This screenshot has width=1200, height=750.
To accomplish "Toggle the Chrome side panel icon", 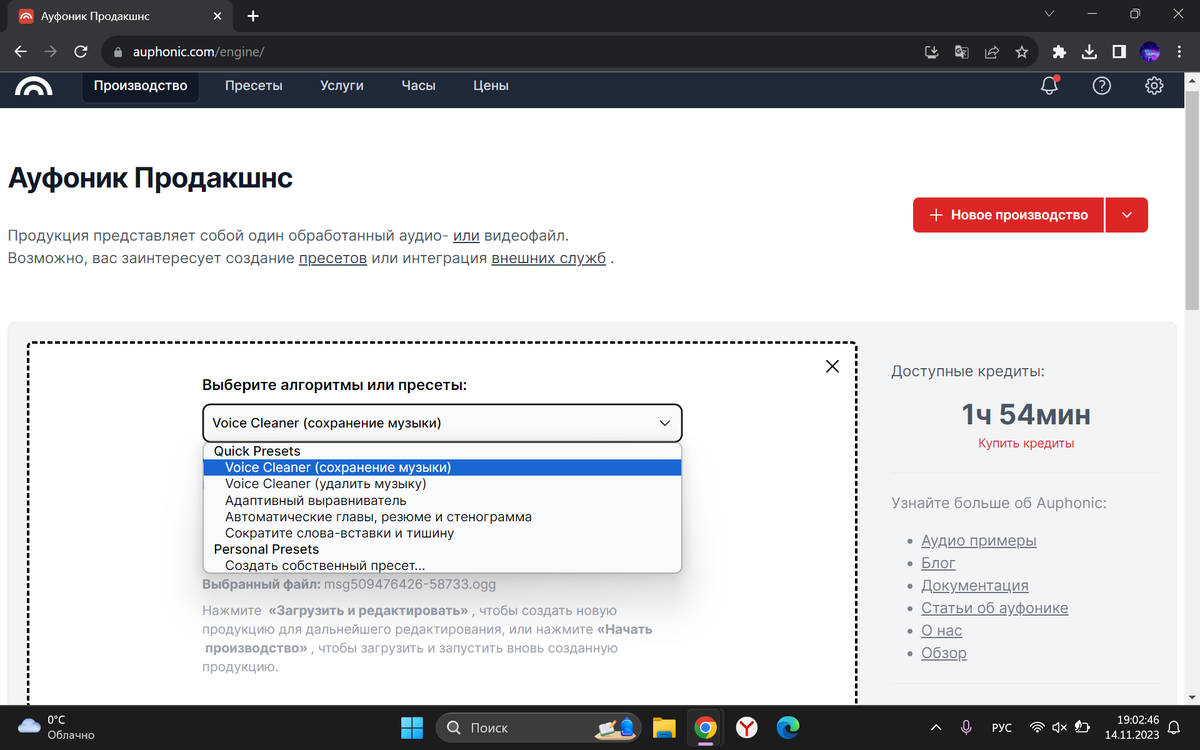I will point(1120,51).
